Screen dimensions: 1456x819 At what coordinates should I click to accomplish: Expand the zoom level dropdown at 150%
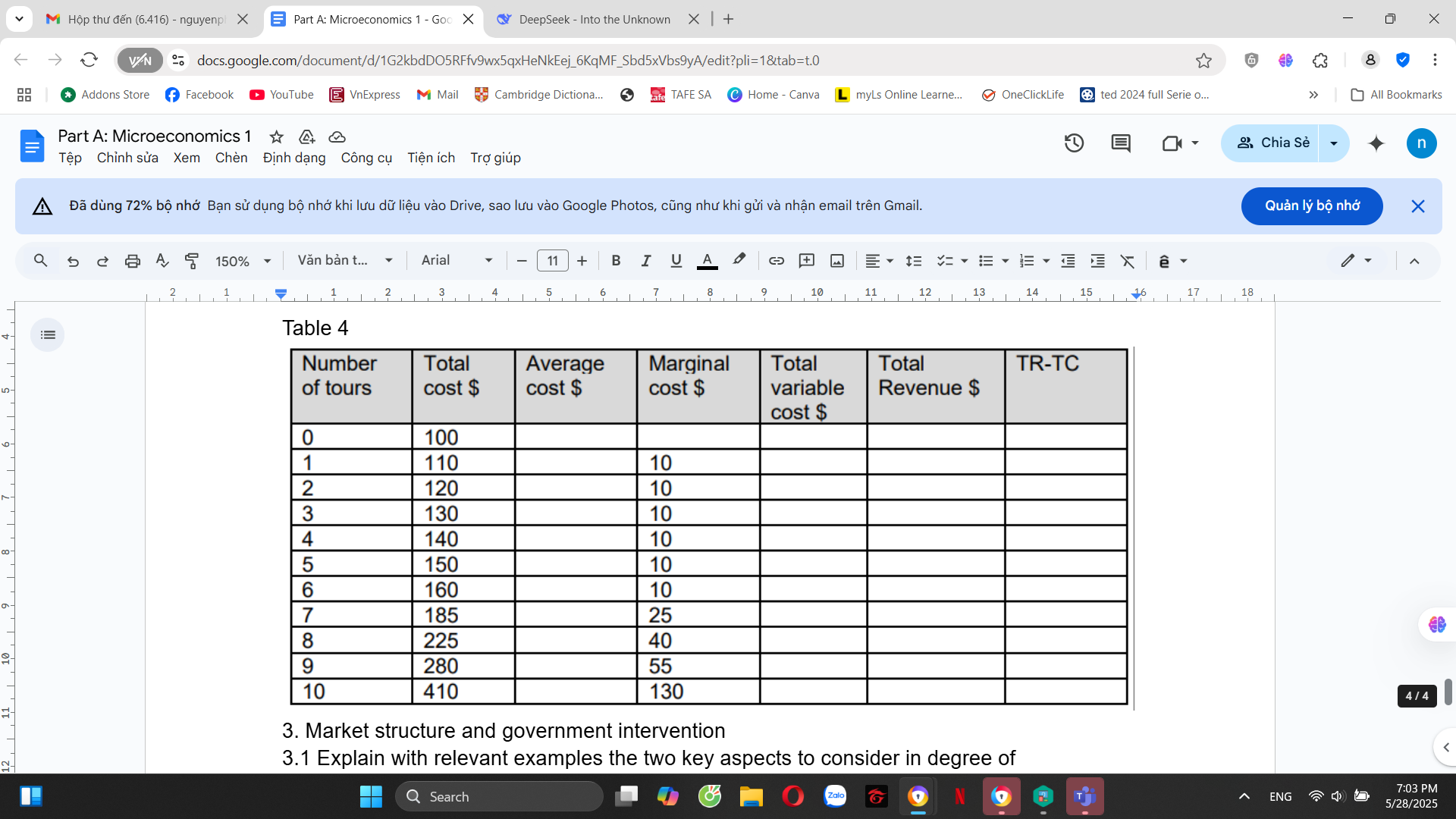coord(241,260)
